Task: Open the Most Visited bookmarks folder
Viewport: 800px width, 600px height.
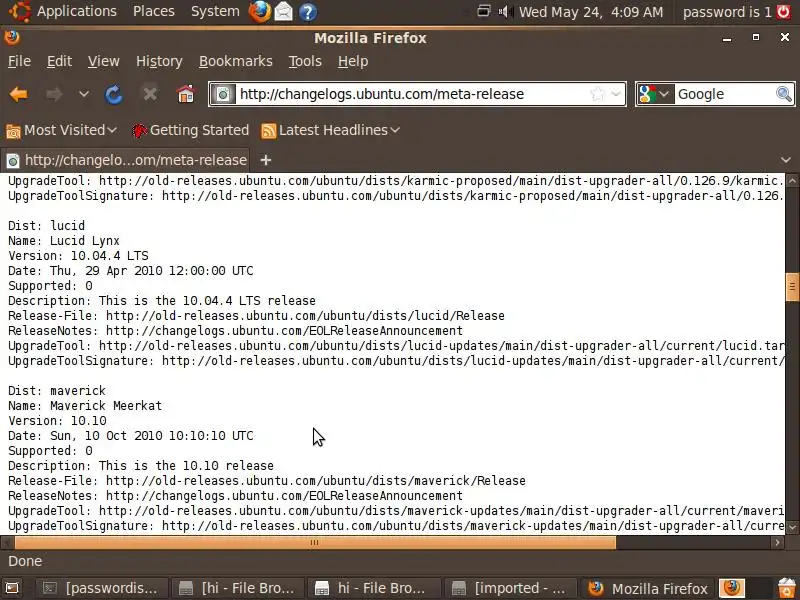Action: 62,131
